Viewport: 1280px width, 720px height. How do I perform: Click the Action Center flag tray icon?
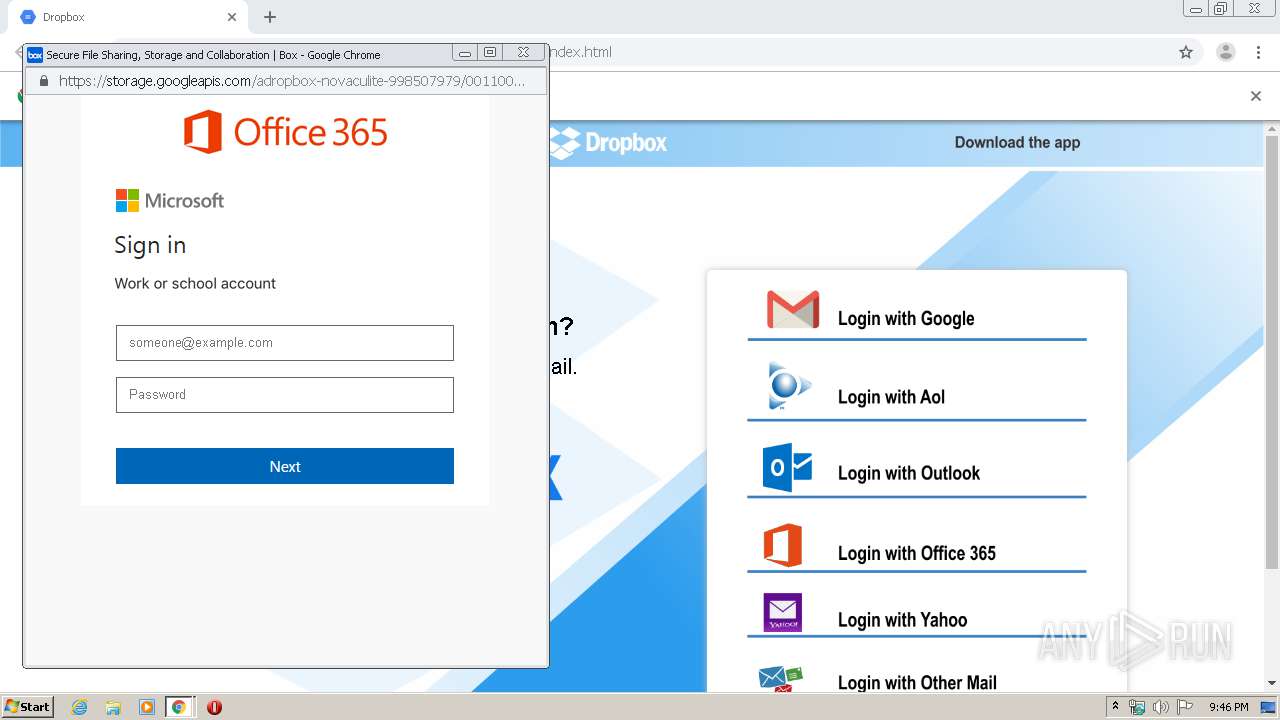(1185, 707)
